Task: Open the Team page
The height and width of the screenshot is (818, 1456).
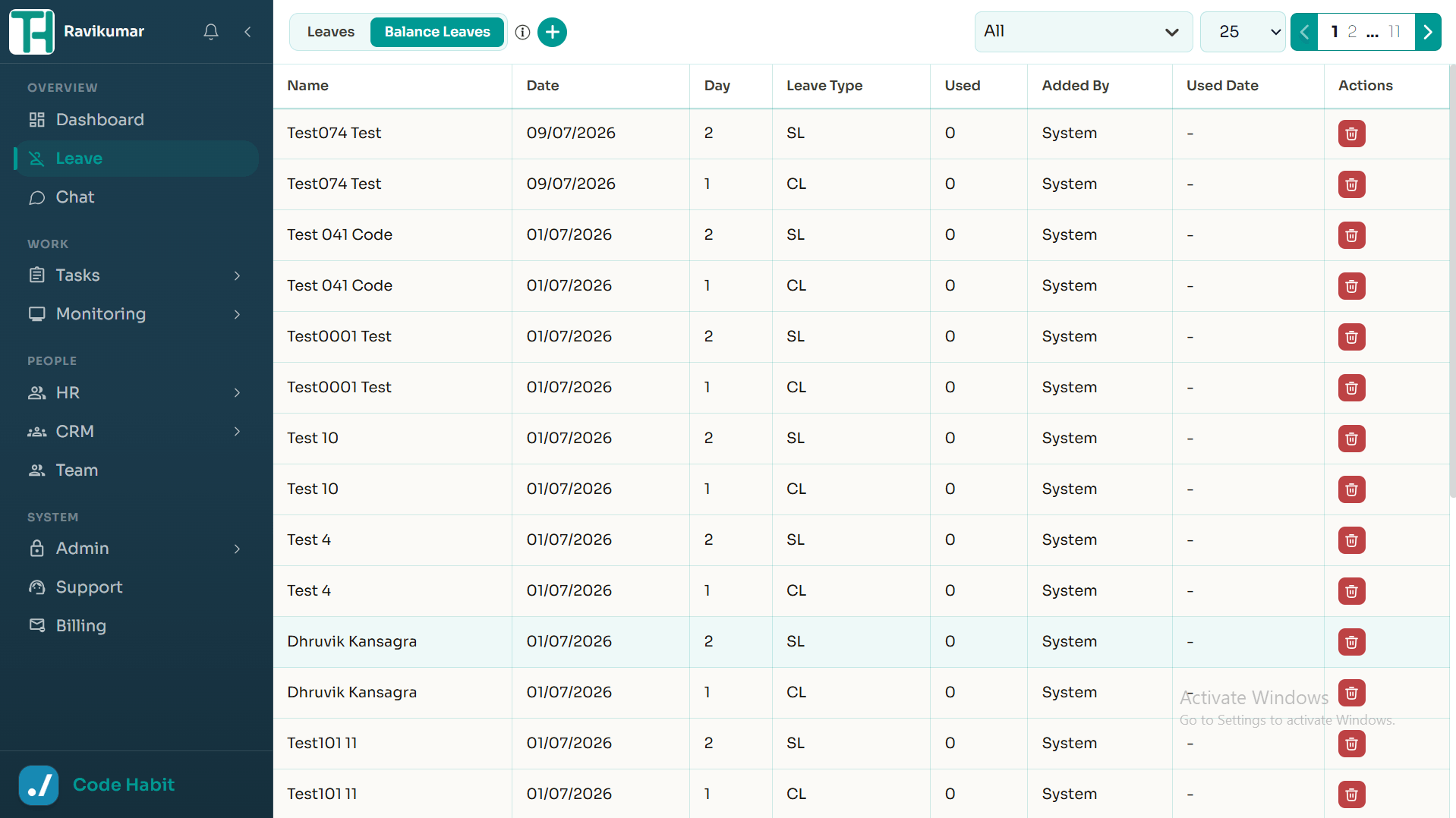Action: point(137,470)
